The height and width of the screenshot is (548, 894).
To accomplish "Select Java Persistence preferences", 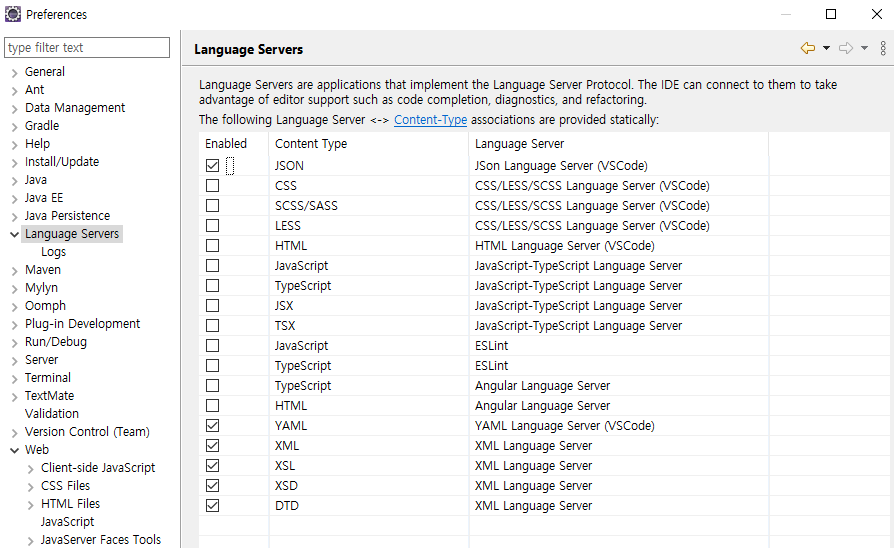I will click(67, 216).
